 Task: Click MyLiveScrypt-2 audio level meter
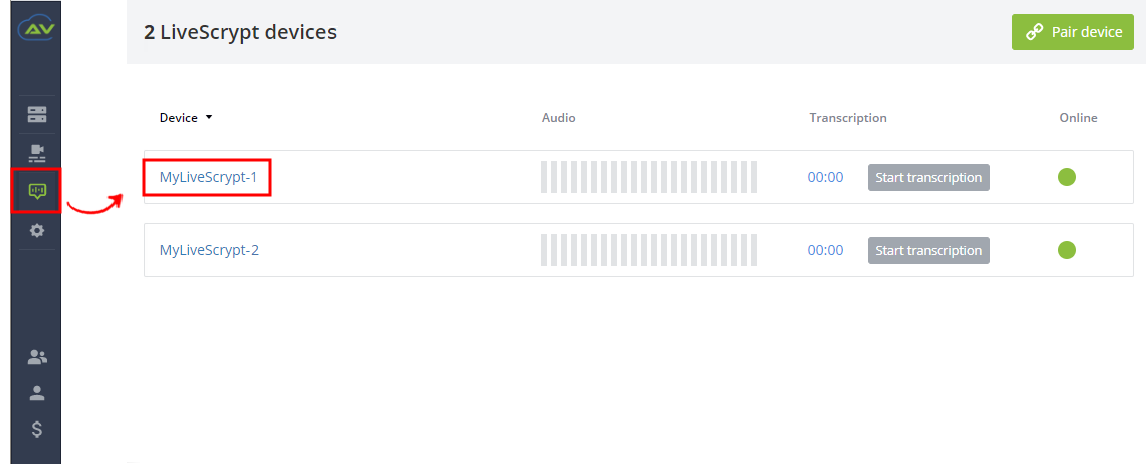coord(649,250)
